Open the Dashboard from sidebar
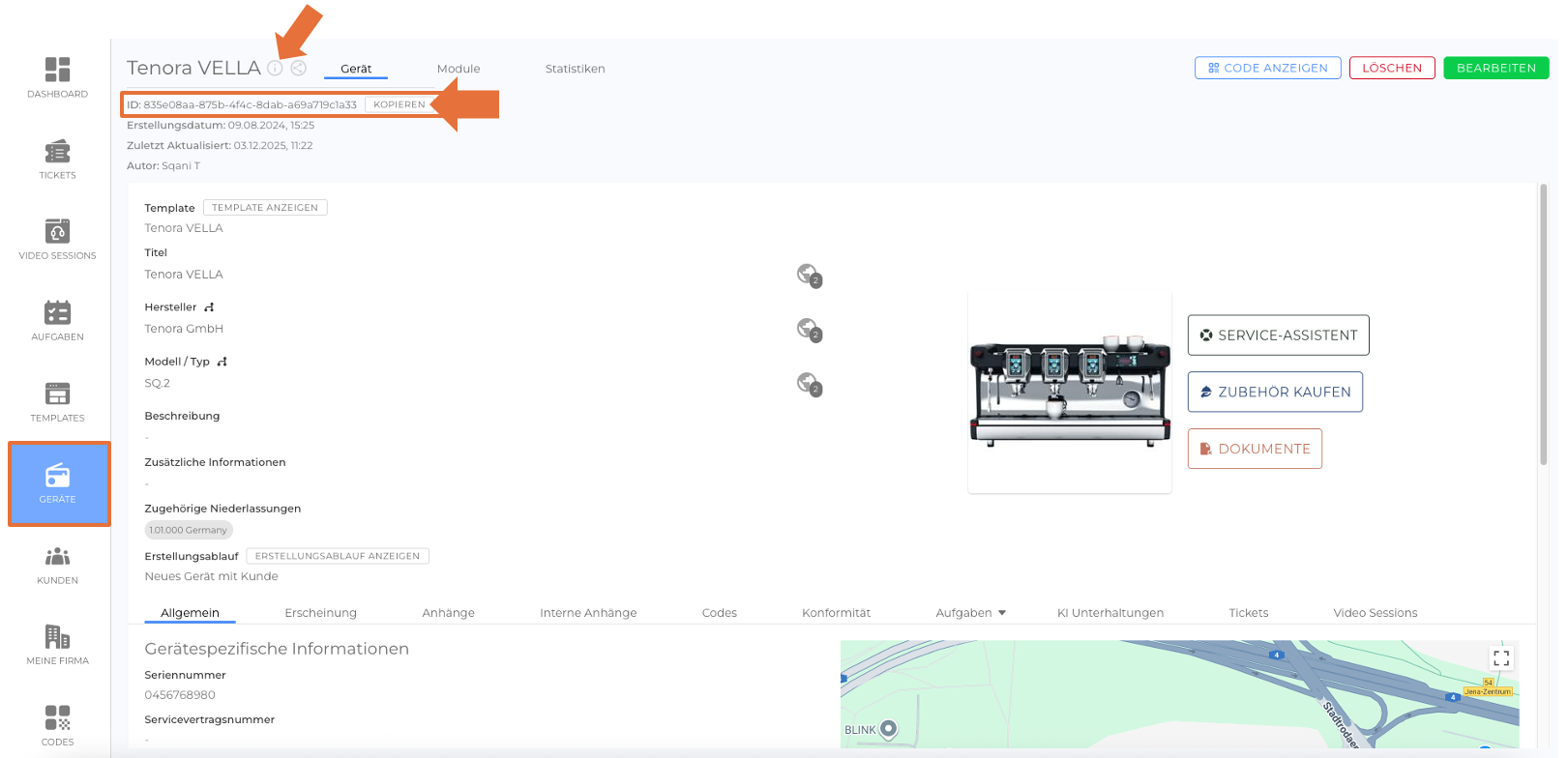Viewport: 1568px width, 758px height. 57,77
